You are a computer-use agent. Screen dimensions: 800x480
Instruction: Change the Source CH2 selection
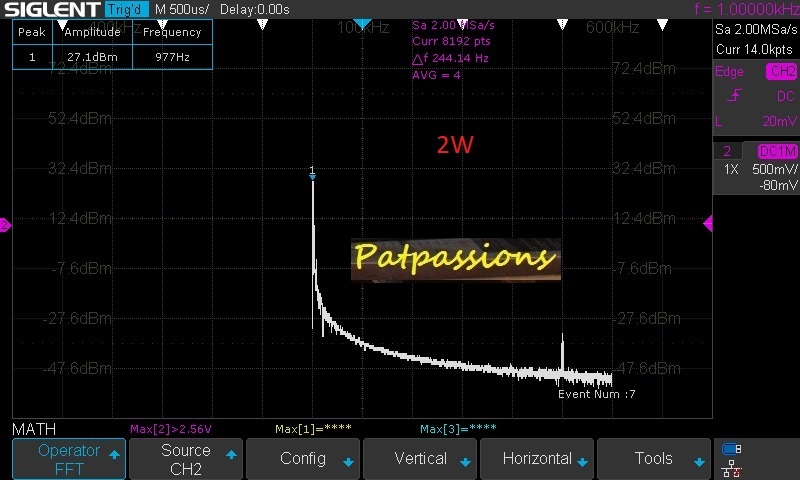[186, 459]
